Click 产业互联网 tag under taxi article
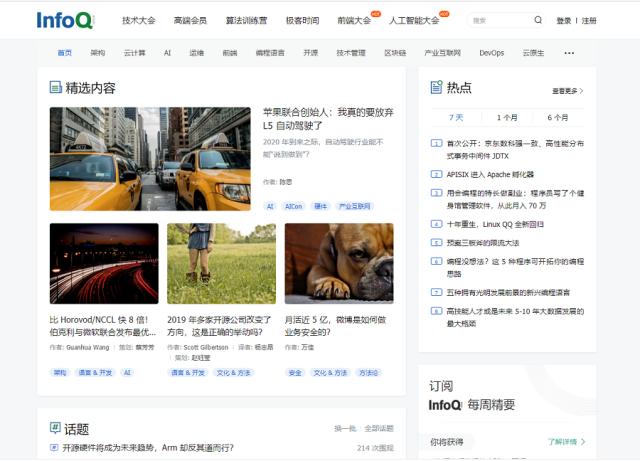This screenshot has height=461, width=640. coord(355,206)
